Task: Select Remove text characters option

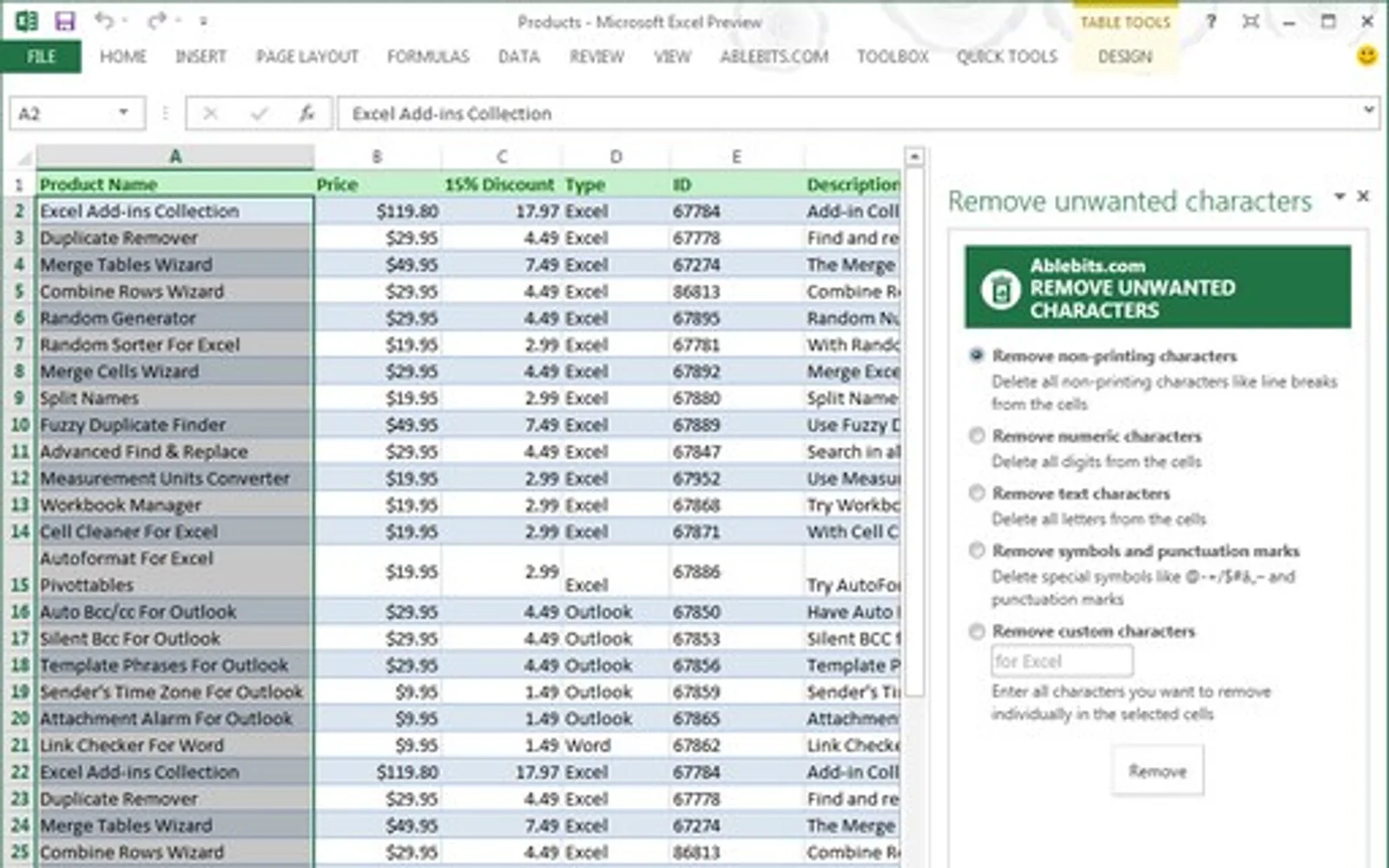Action: coord(977,493)
